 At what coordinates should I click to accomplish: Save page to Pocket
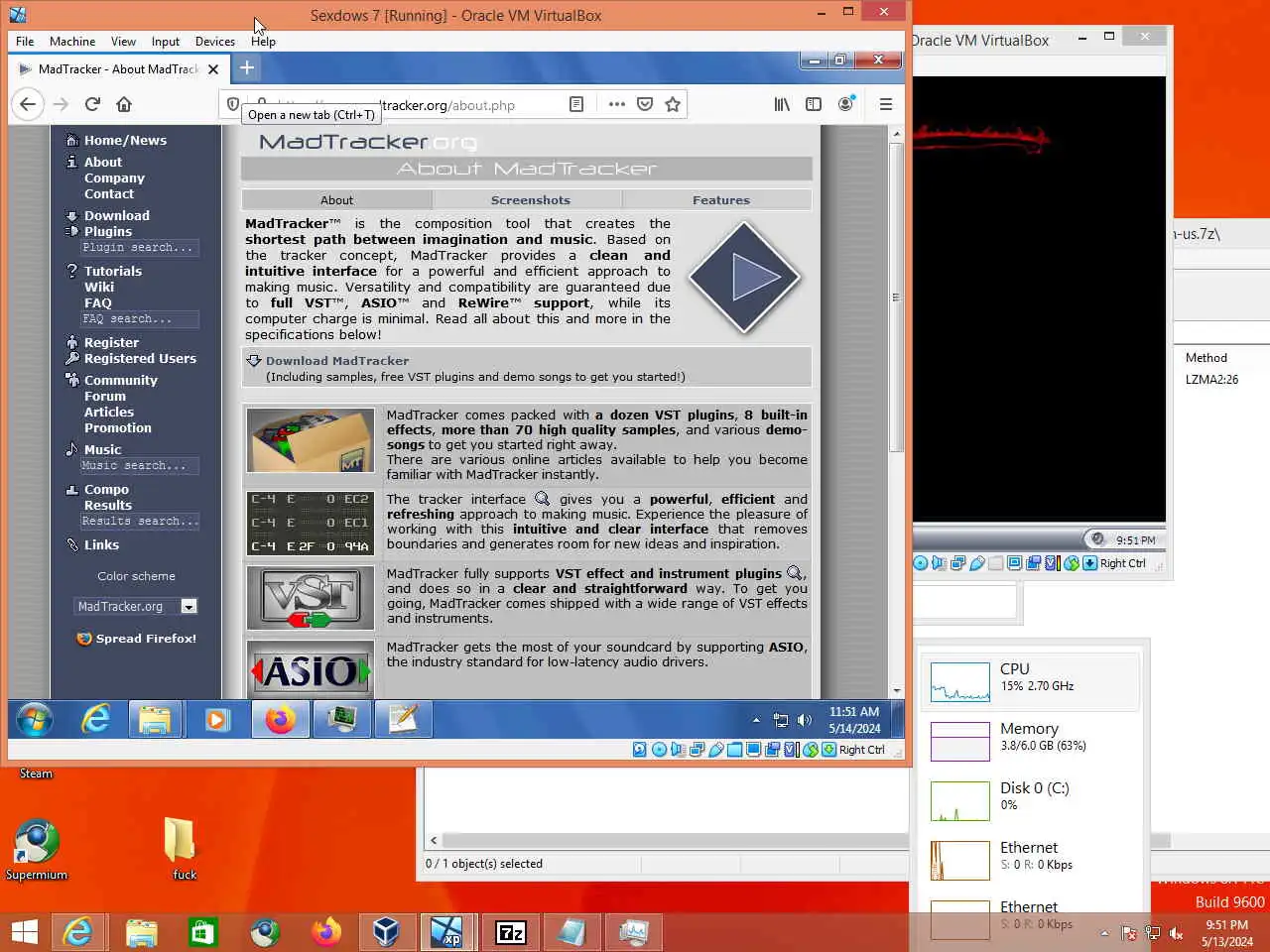[x=645, y=104]
